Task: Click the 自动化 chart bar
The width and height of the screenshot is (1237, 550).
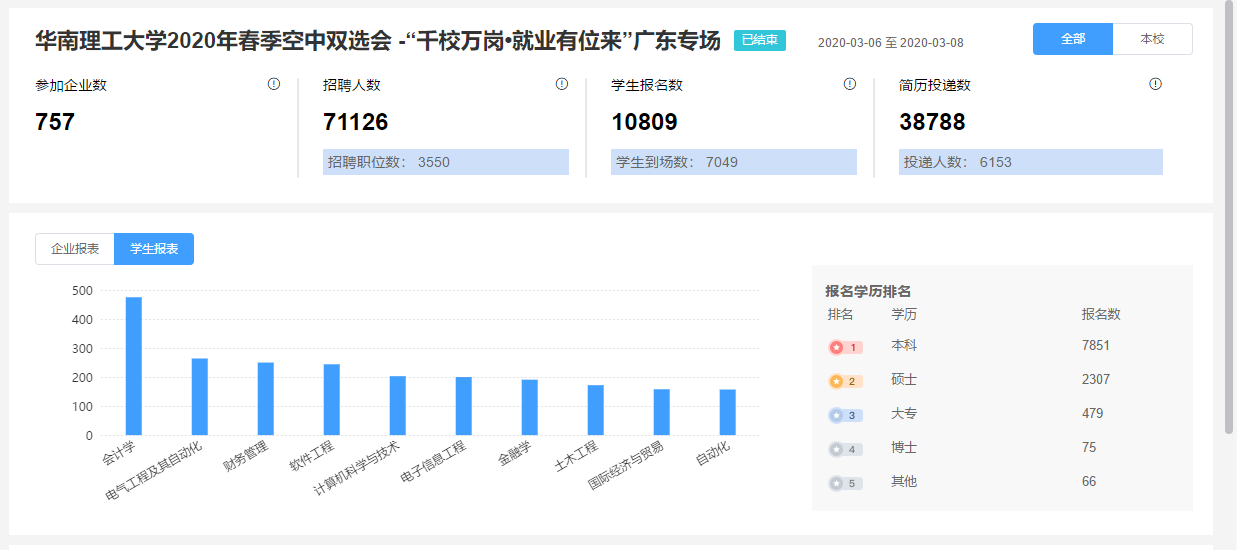Action: (x=728, y=413)
